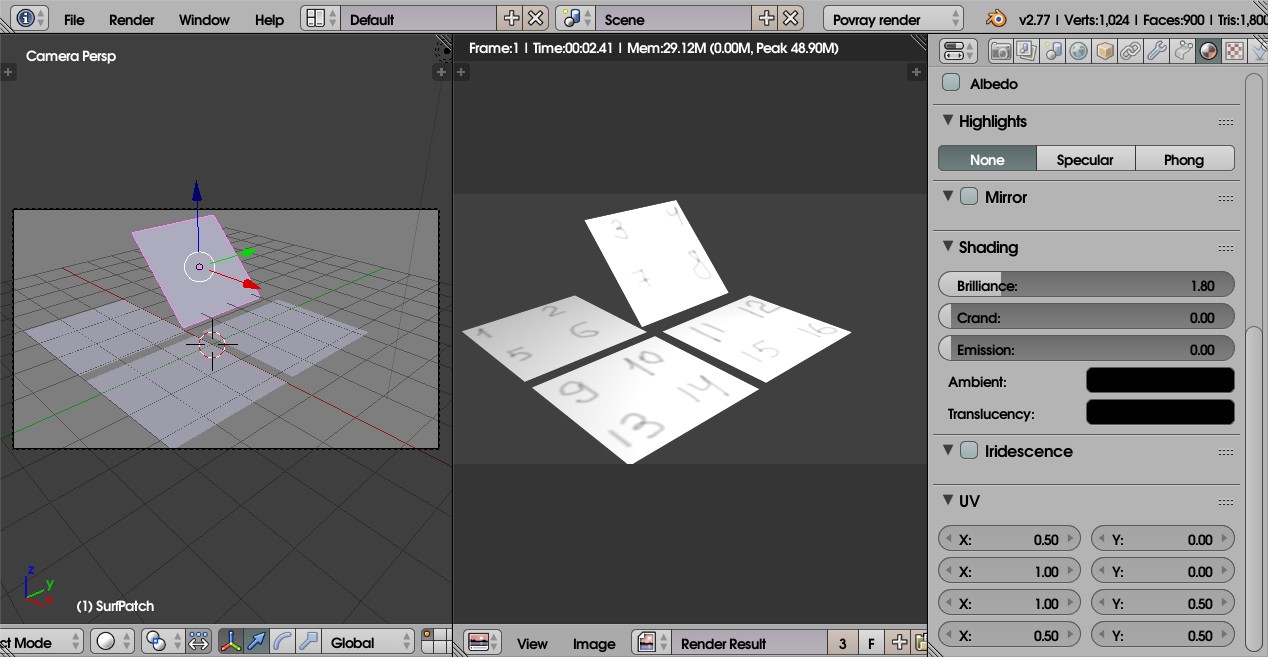Click the Brilliance slider
This screenshot has height=657, width=1268.
coord(1086,285)
